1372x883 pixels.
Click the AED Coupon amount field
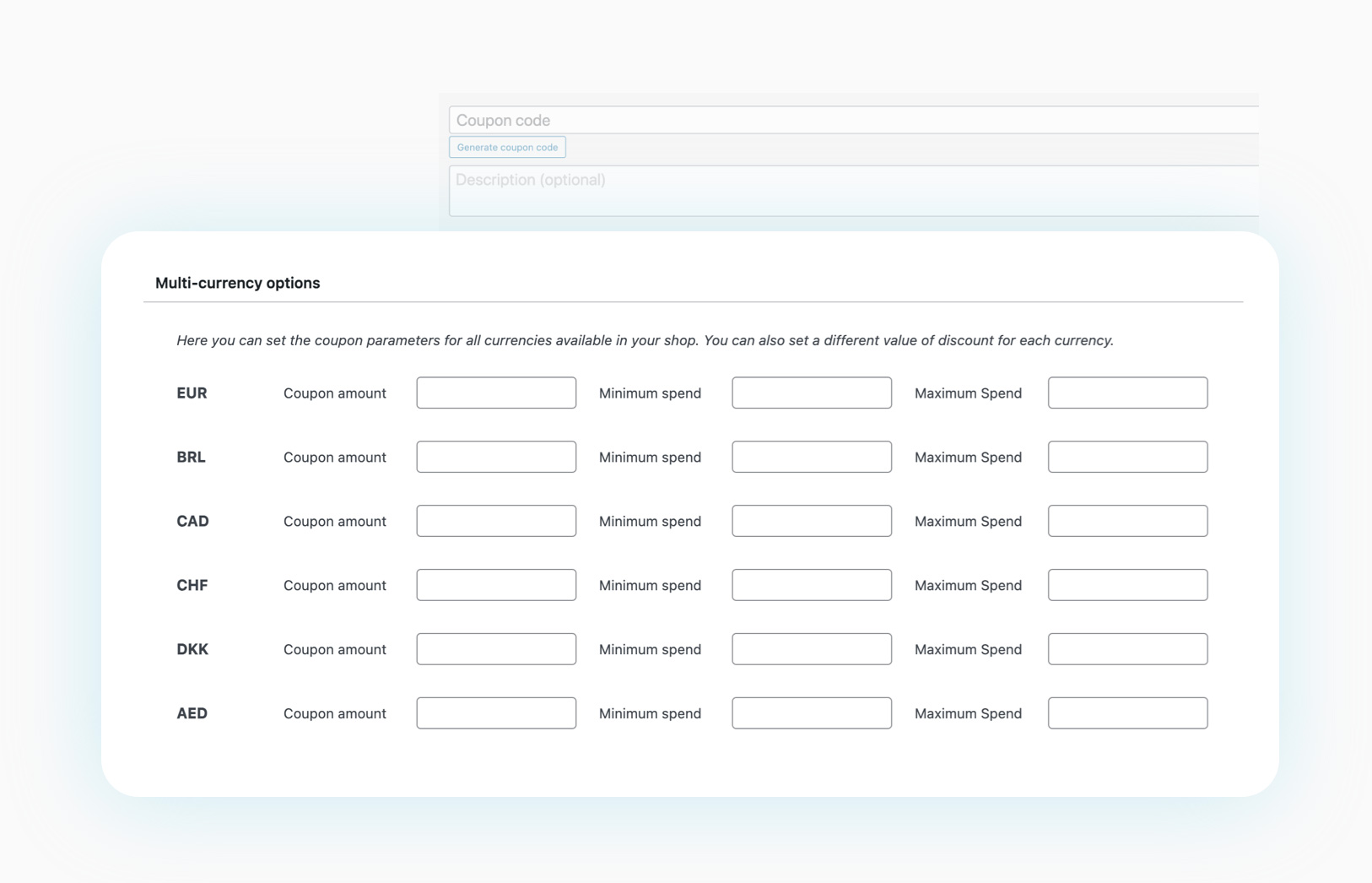pyautogui.click(x=496, y=713)
